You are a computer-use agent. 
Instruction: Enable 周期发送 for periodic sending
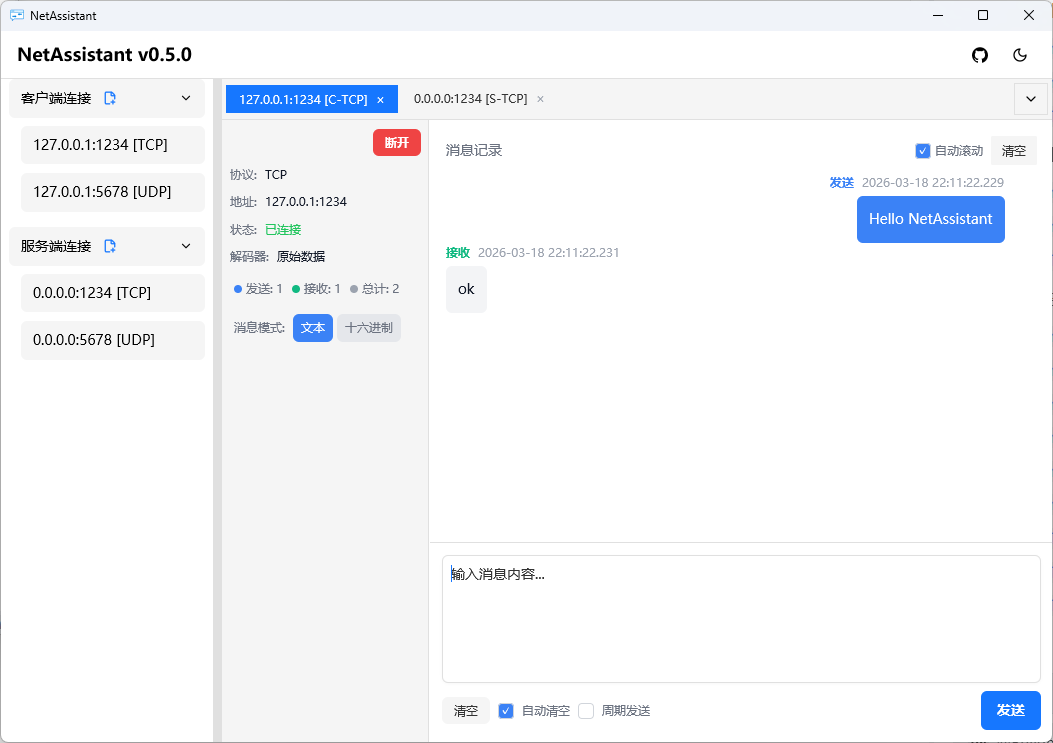586,710
